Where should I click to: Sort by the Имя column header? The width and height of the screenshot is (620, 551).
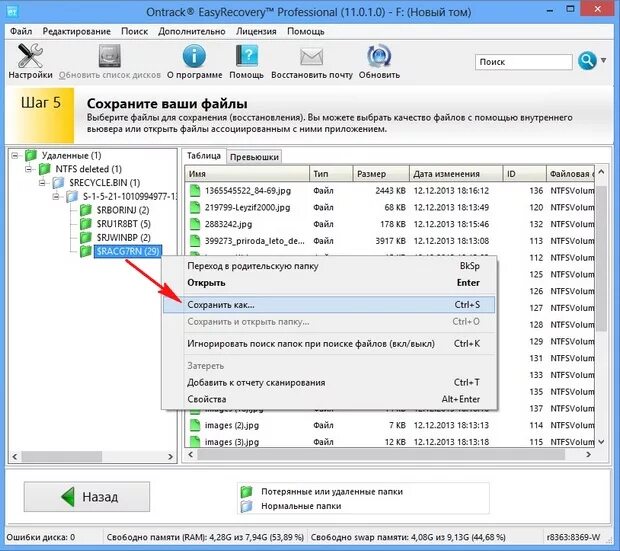247,174
